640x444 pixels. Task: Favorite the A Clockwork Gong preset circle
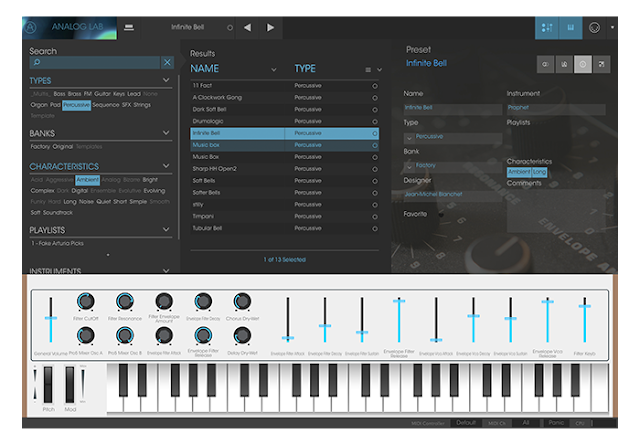[x=375, y=98]
